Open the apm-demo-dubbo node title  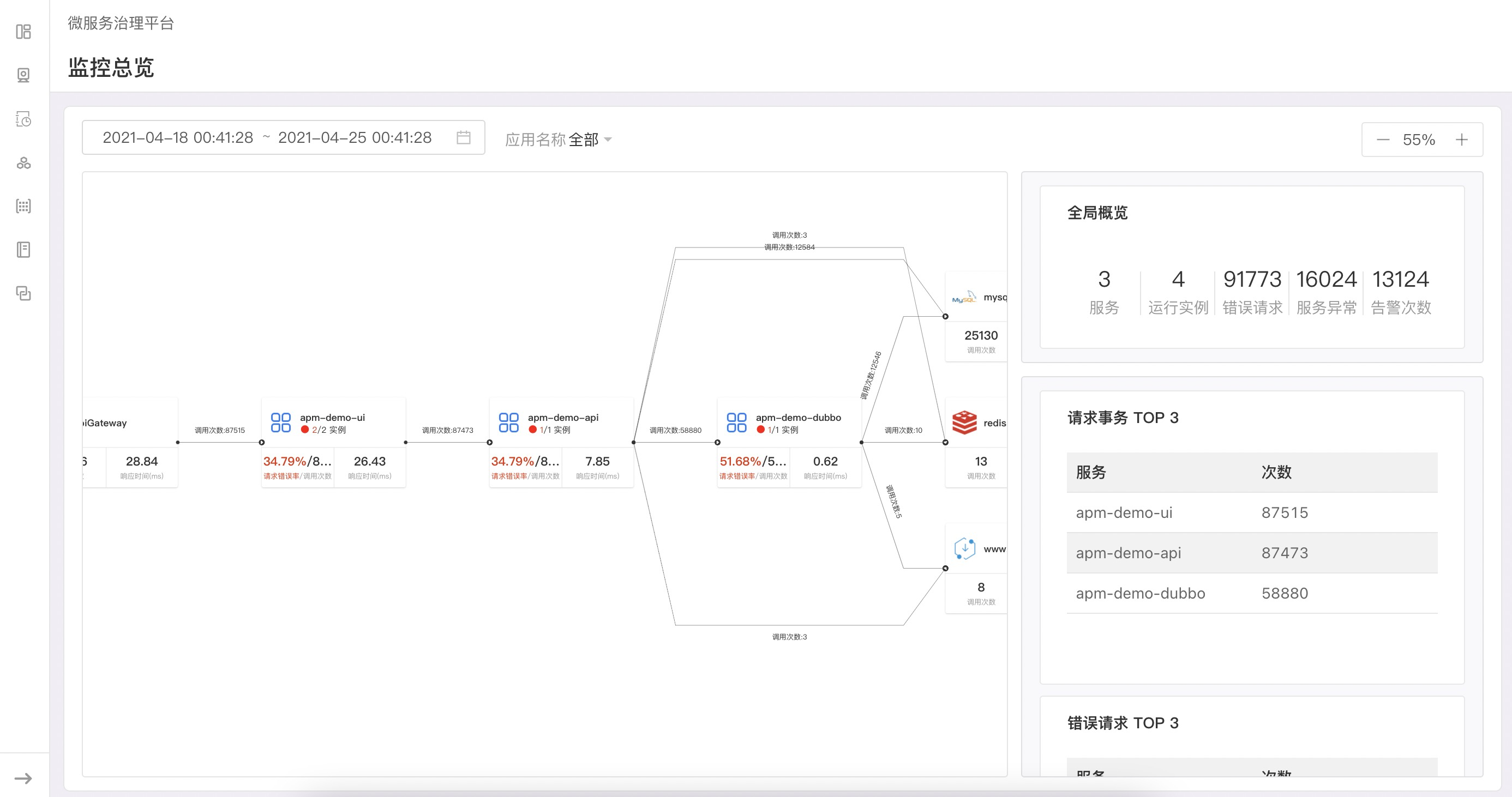click(798, 417)
